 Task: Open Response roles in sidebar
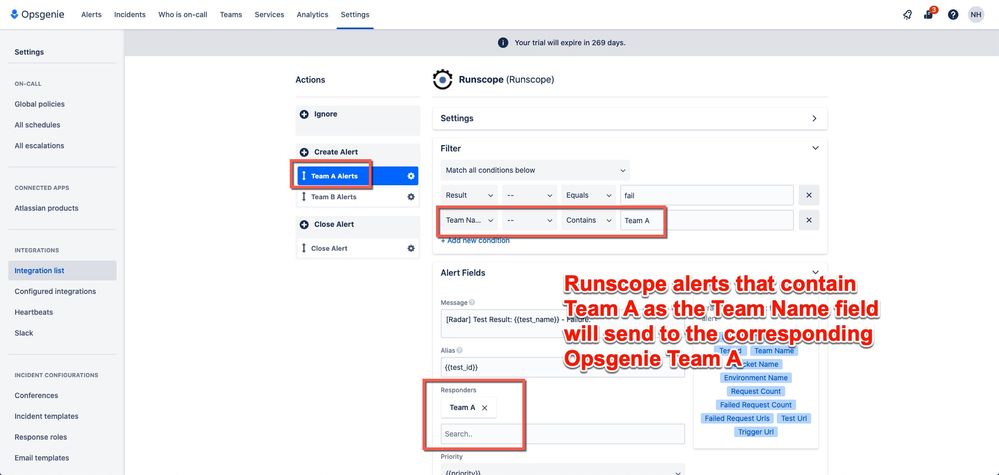pyautogui.click(x=41, y=437)
